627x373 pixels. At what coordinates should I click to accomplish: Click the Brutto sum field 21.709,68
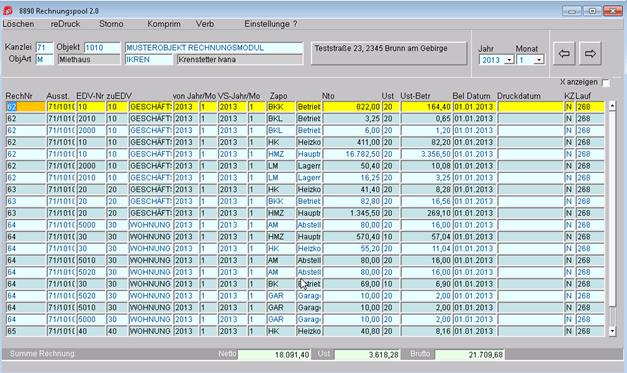(469, 355)
